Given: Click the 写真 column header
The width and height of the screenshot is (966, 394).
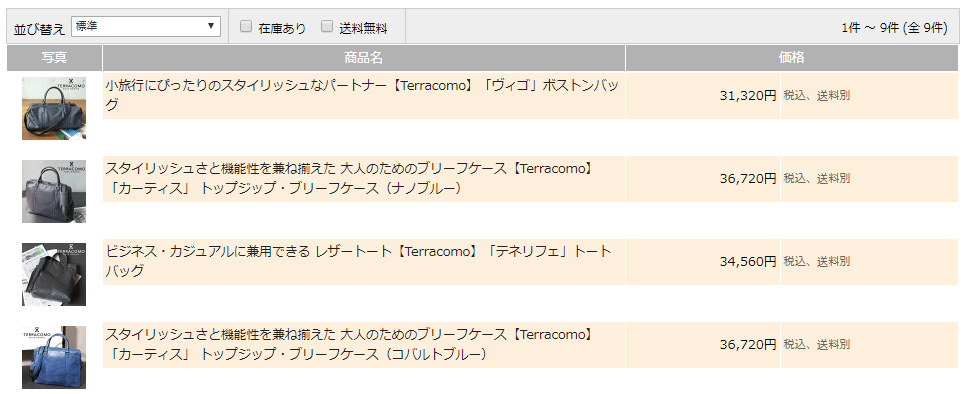Looking at the screenshot, I should [54, 58].
